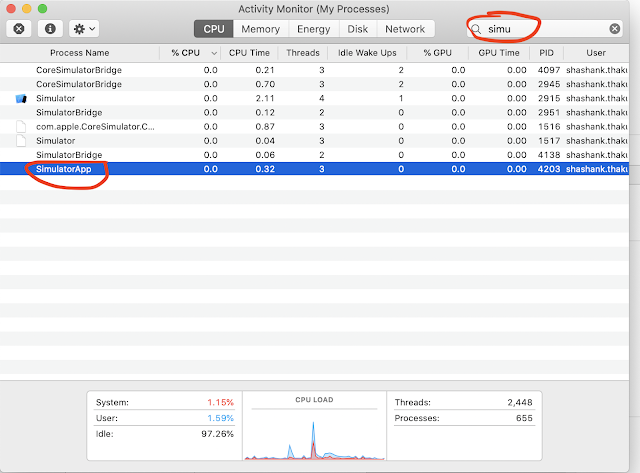Select the Simulator process PID 2915
This screenshot has height=473, width=640.
coord(314,98)
